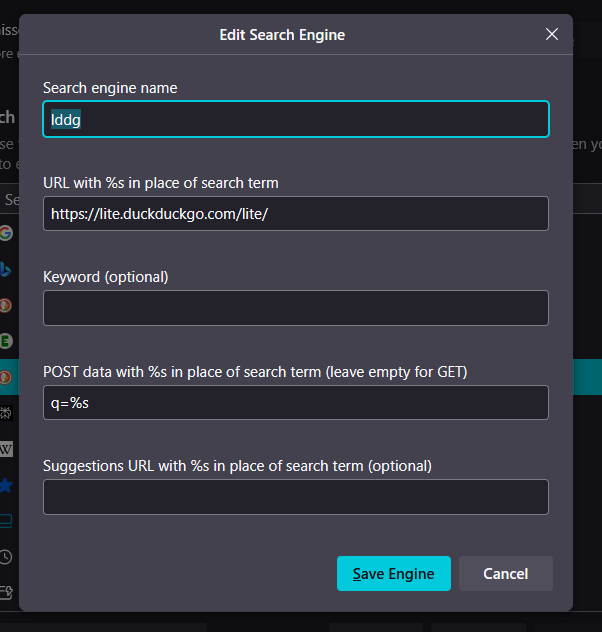Viewport: 602px width, 632px height.
Task: Cancel editing the search engine
Action: [505, 574]
